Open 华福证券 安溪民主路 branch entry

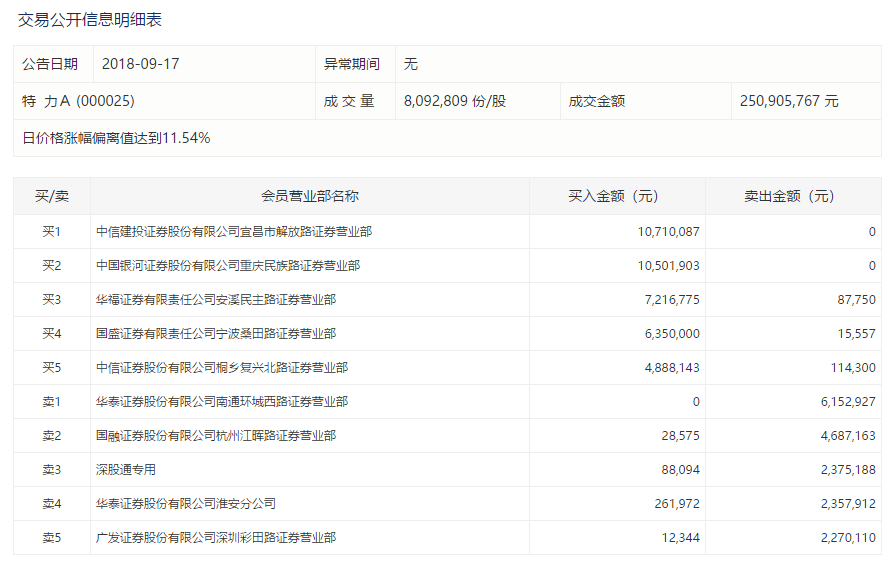point(215,300)
